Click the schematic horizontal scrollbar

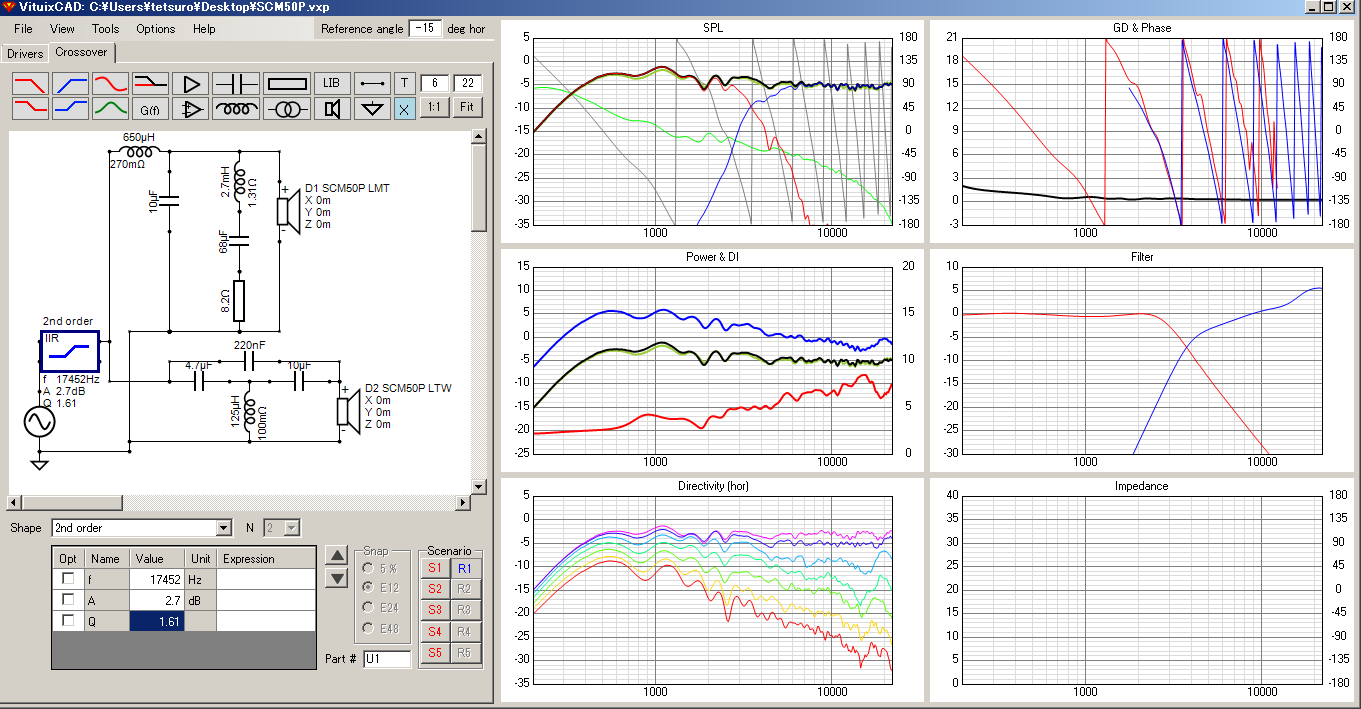coord(239,502)
